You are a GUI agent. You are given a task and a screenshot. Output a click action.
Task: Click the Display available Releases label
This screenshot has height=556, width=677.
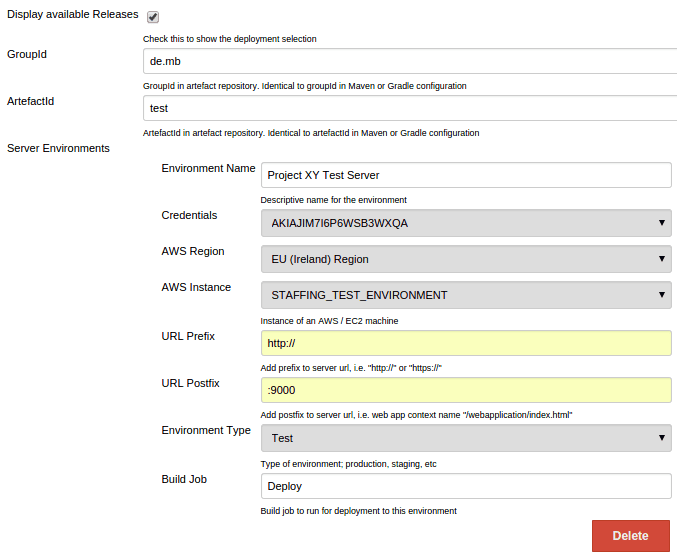[x=73, y=15]
